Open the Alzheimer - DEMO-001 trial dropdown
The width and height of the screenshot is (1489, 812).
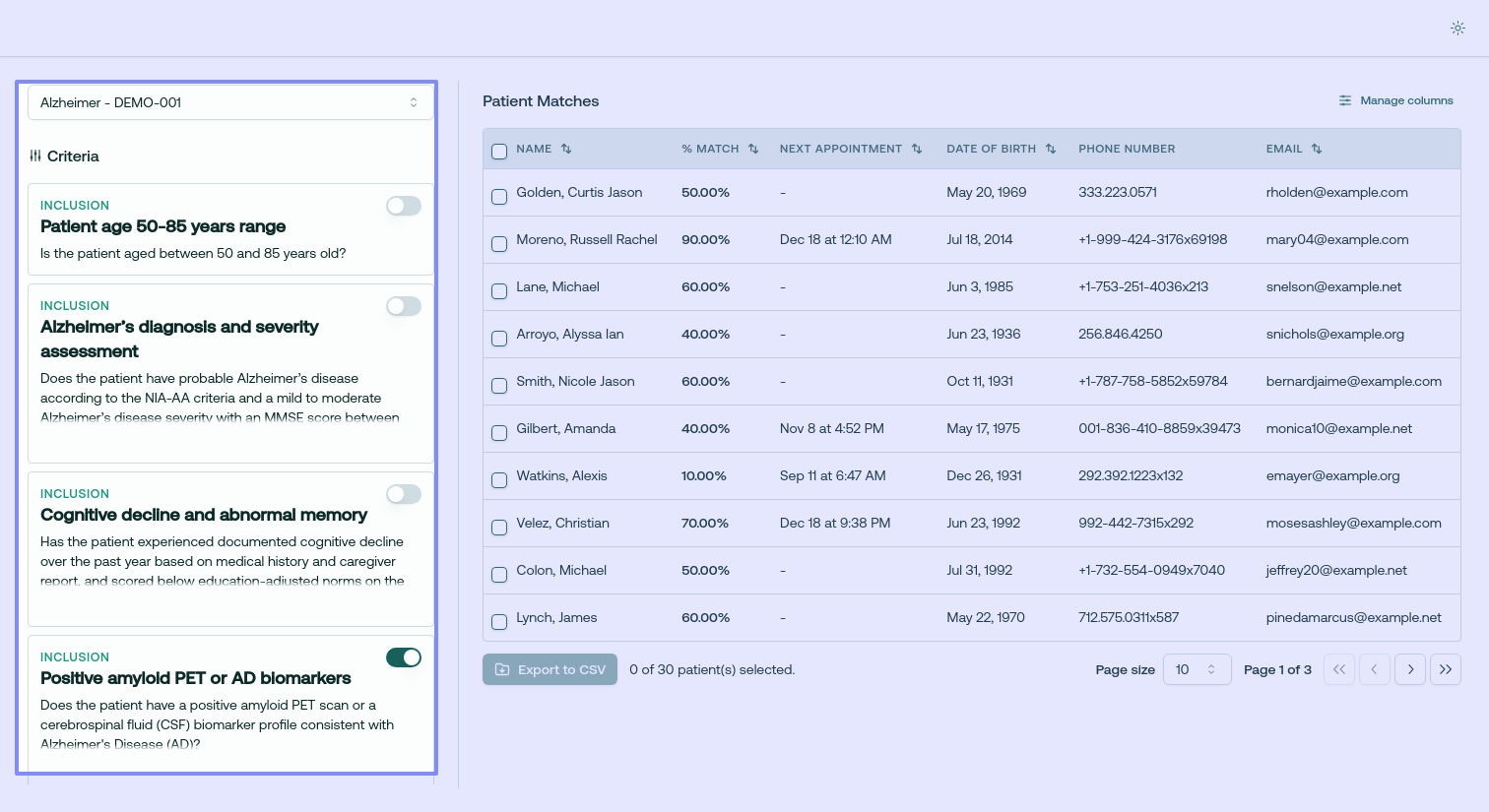230,102
